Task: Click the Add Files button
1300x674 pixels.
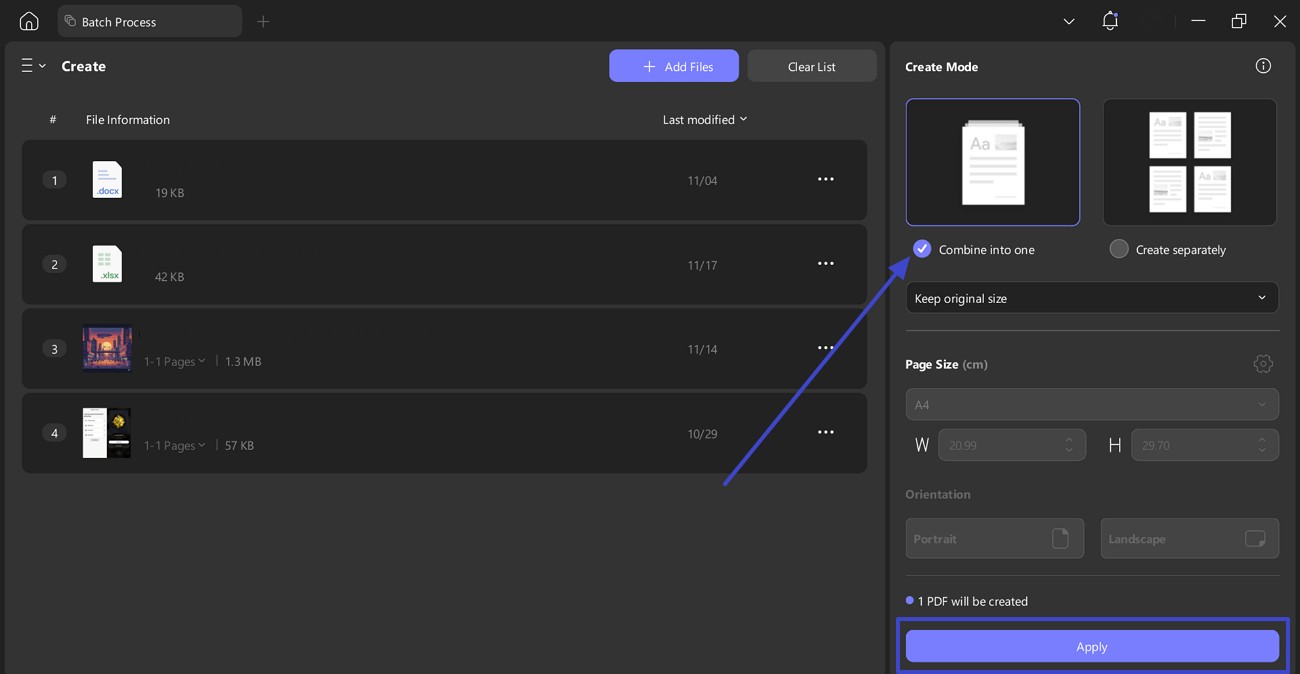Action: pyautogui.click(x=674, y=66)
